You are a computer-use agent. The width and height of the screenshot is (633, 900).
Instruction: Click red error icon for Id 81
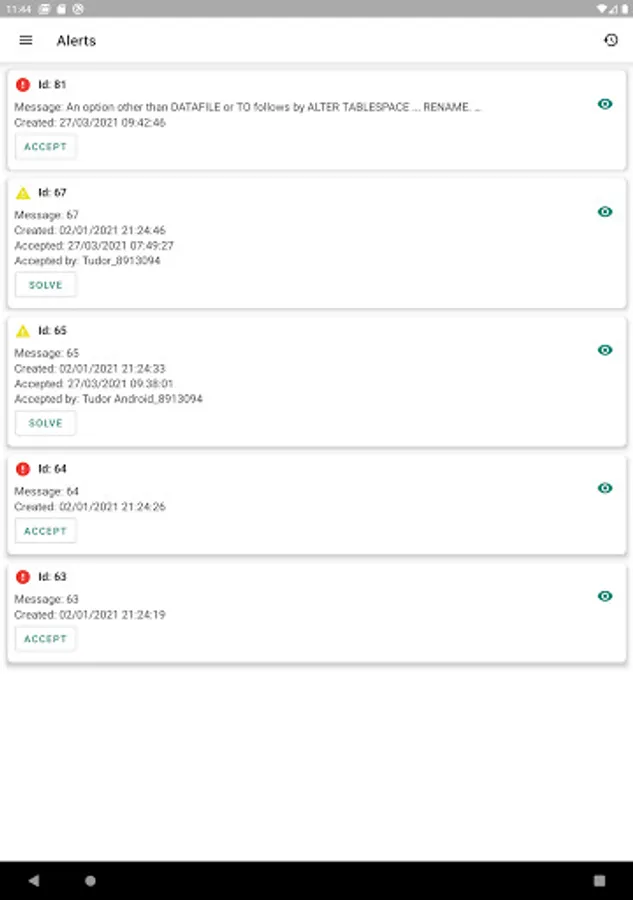click(23, 85)
